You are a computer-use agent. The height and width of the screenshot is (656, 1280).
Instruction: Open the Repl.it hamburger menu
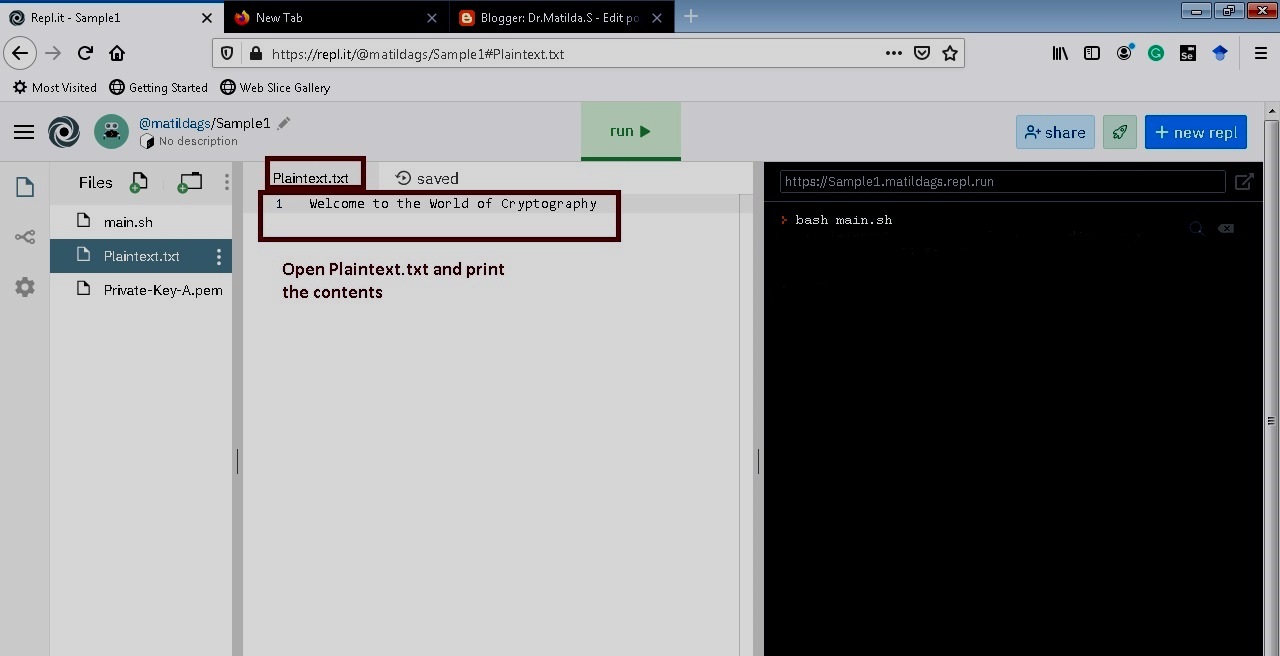click(24, 131)
